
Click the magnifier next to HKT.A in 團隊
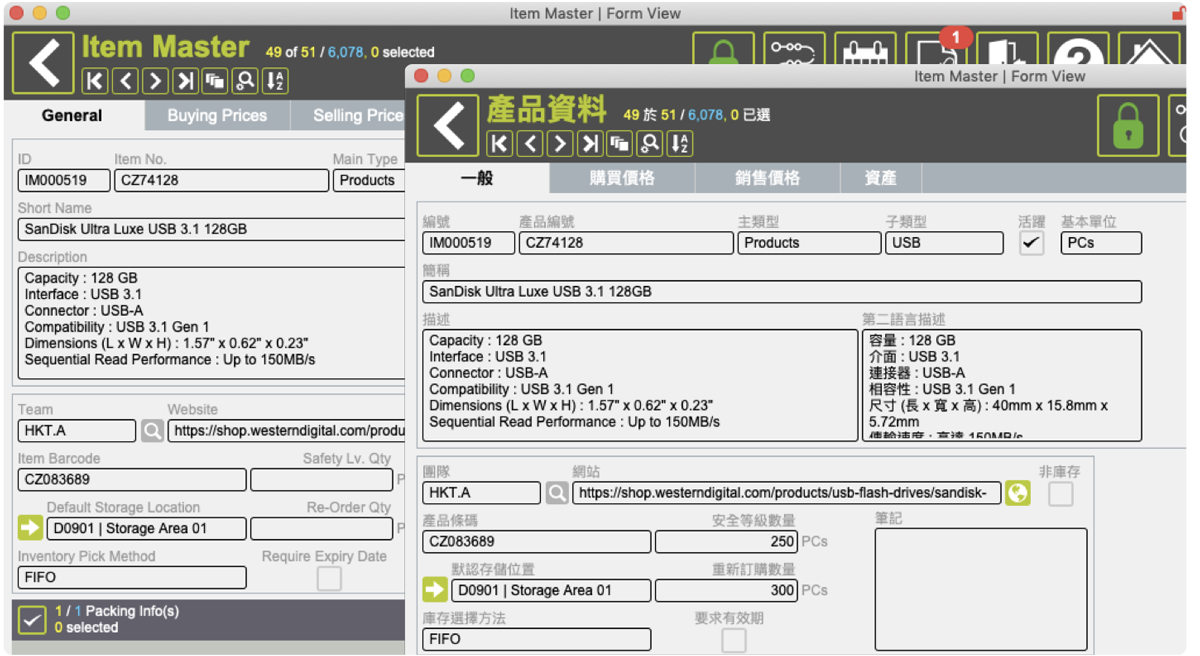pos(557,492)
